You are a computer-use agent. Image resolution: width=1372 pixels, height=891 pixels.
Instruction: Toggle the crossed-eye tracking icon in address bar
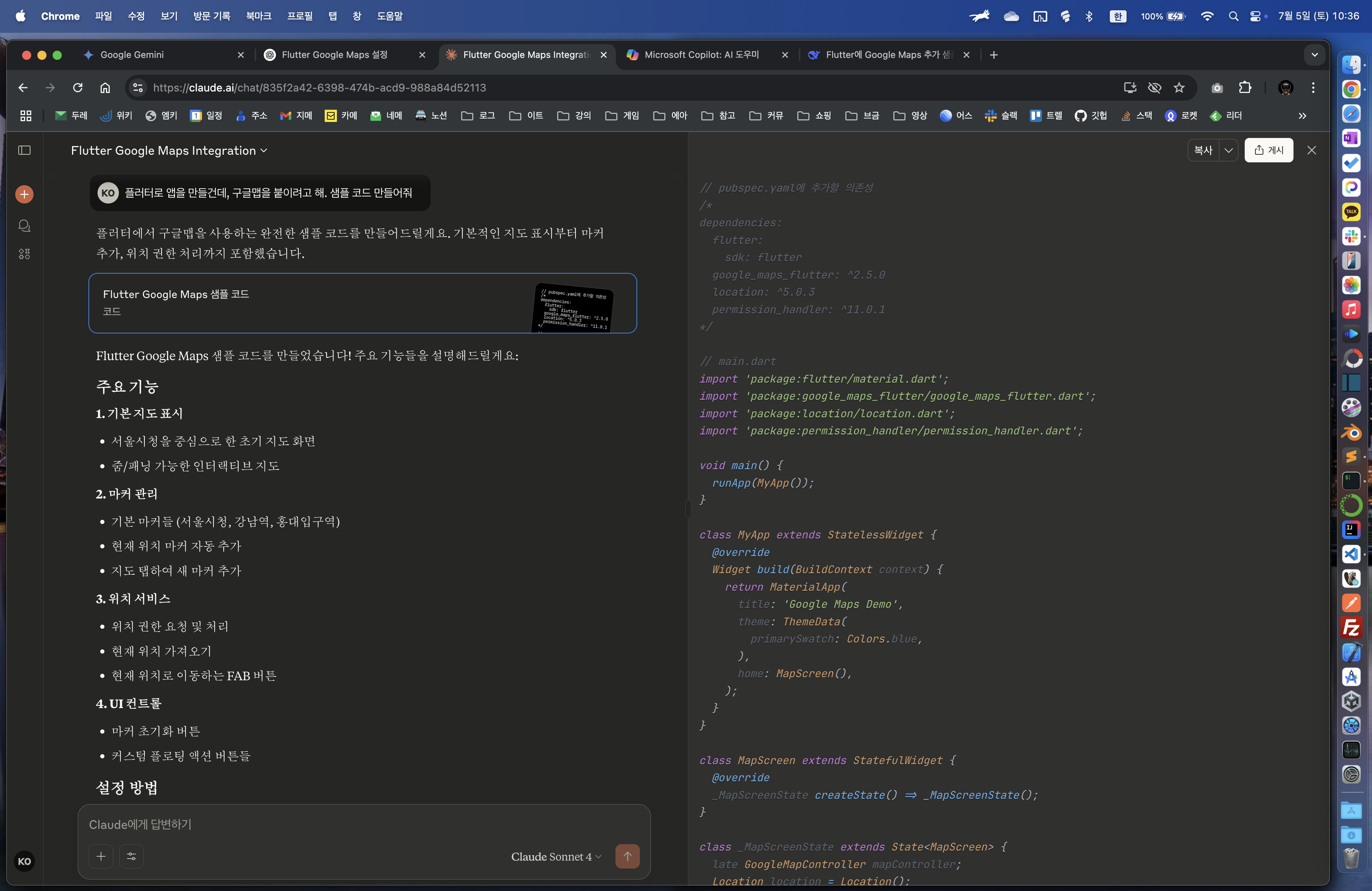pyautogui.click(x=1154, y=88)
